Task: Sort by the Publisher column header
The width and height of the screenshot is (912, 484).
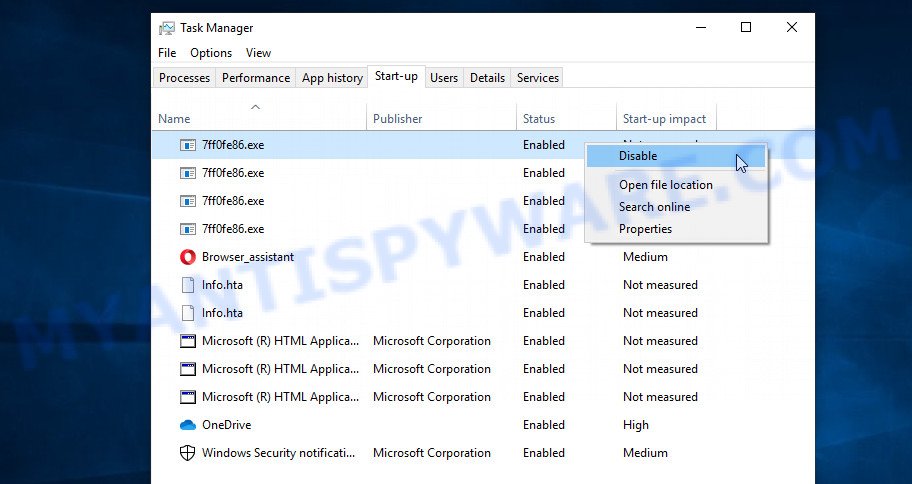Action: [441, 119]
